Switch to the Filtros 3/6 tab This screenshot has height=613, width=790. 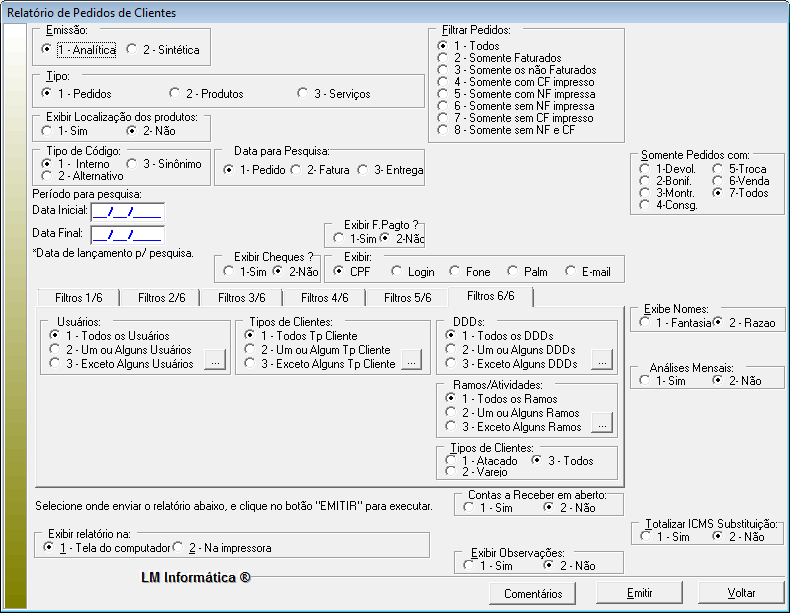[241, 297]
